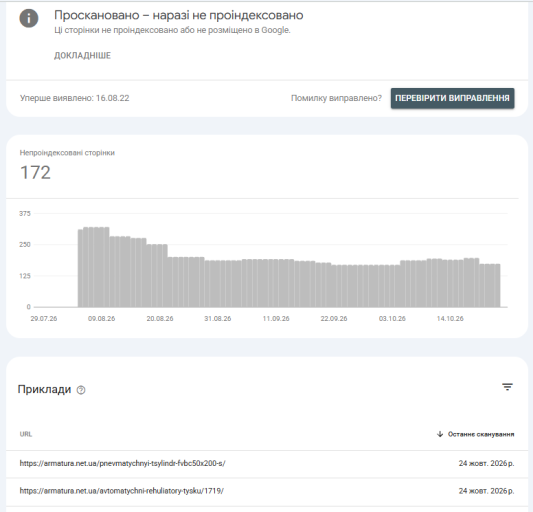Sort by Останнє сканування column header
Viewport: 533px width, 512px height.
(x=481, y=434)
